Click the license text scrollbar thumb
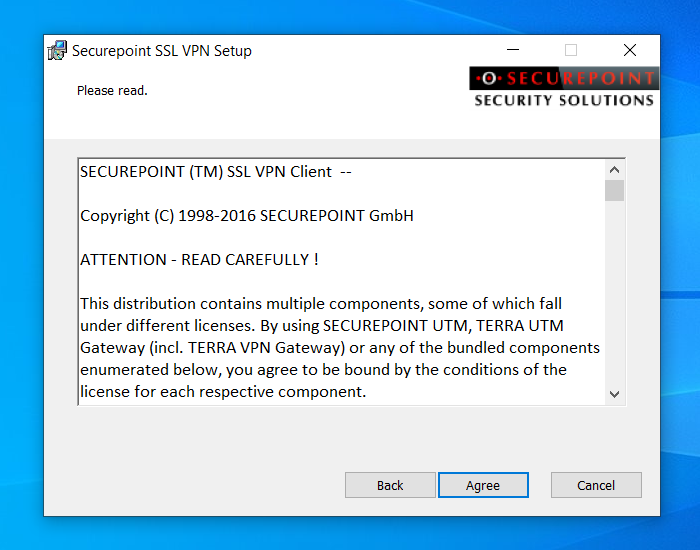 click(614, 191)
